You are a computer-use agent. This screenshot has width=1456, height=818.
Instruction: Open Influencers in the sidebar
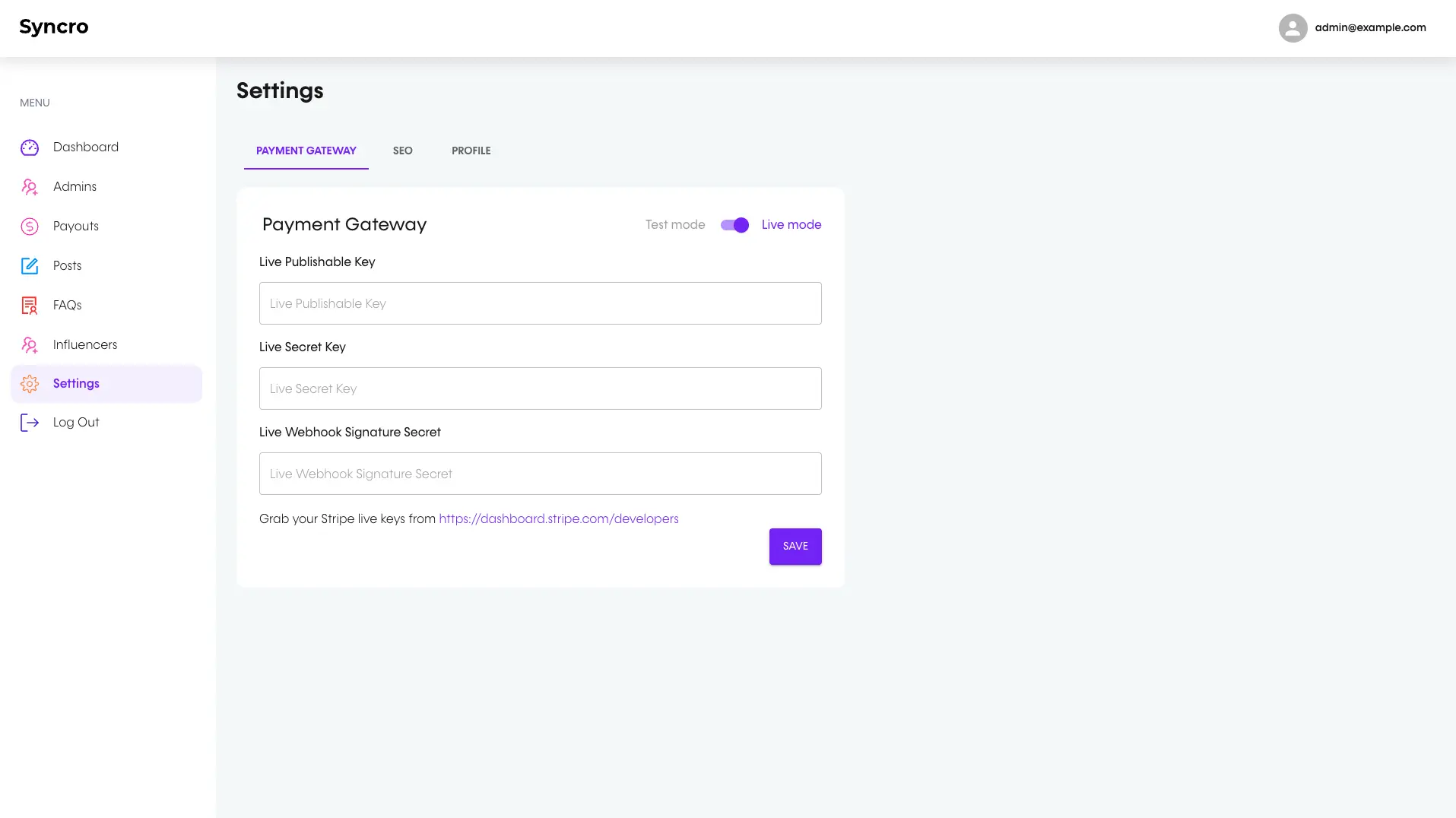click(106, 345)
